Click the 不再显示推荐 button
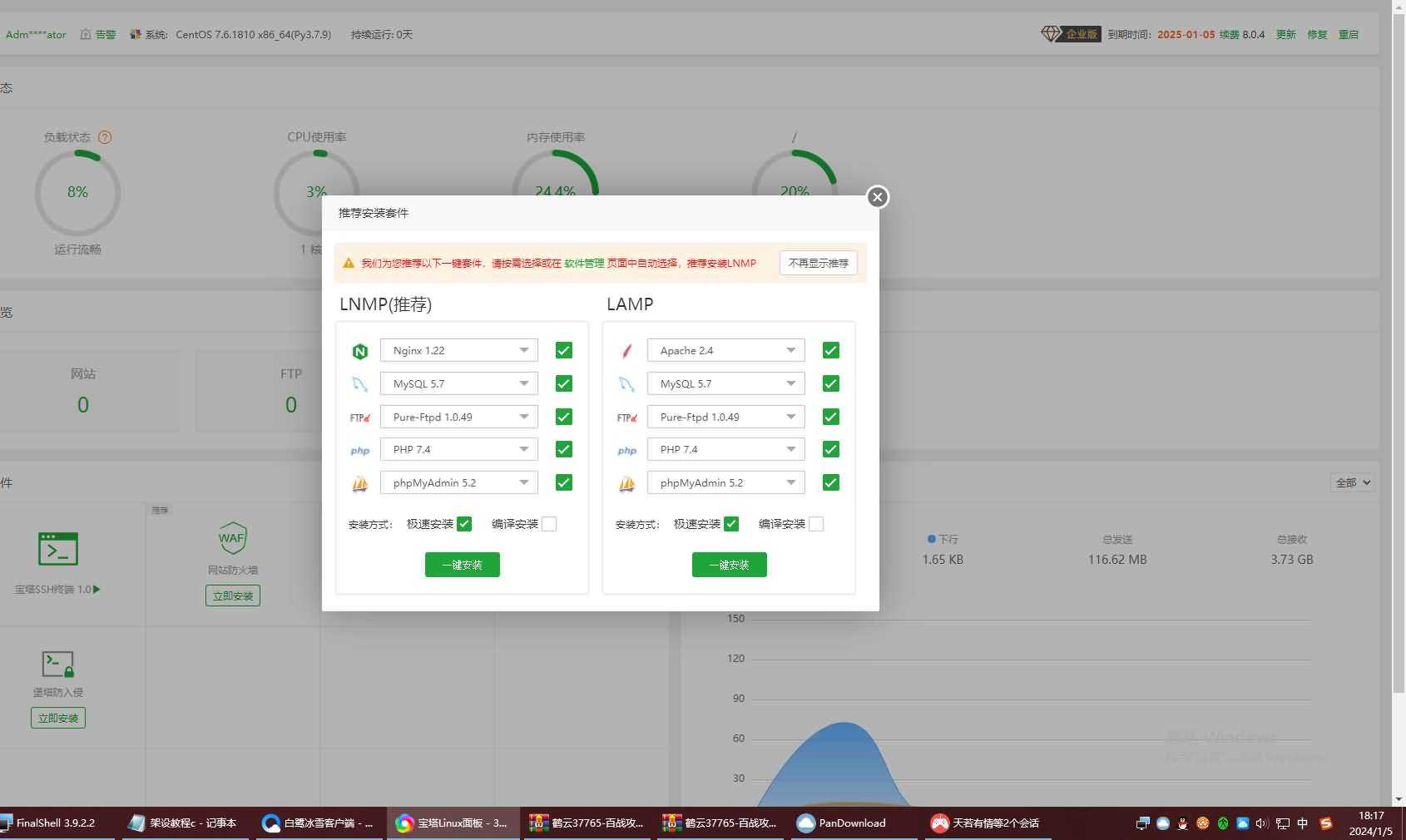Image resolution: width=1406 pixels, height=840 pixels. coord(819,263)
